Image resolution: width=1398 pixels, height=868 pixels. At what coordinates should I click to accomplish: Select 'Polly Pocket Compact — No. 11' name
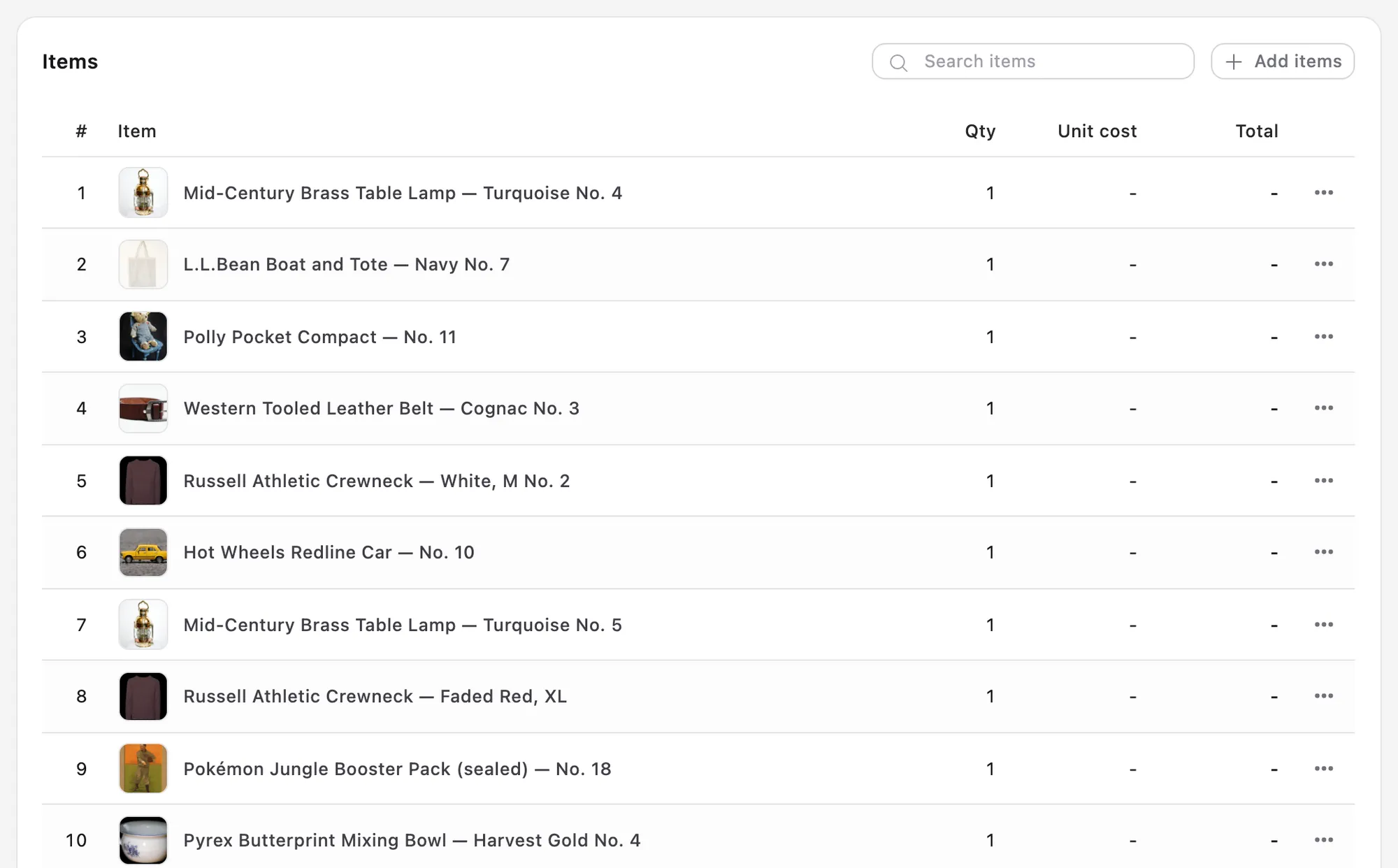pos(319,337)
